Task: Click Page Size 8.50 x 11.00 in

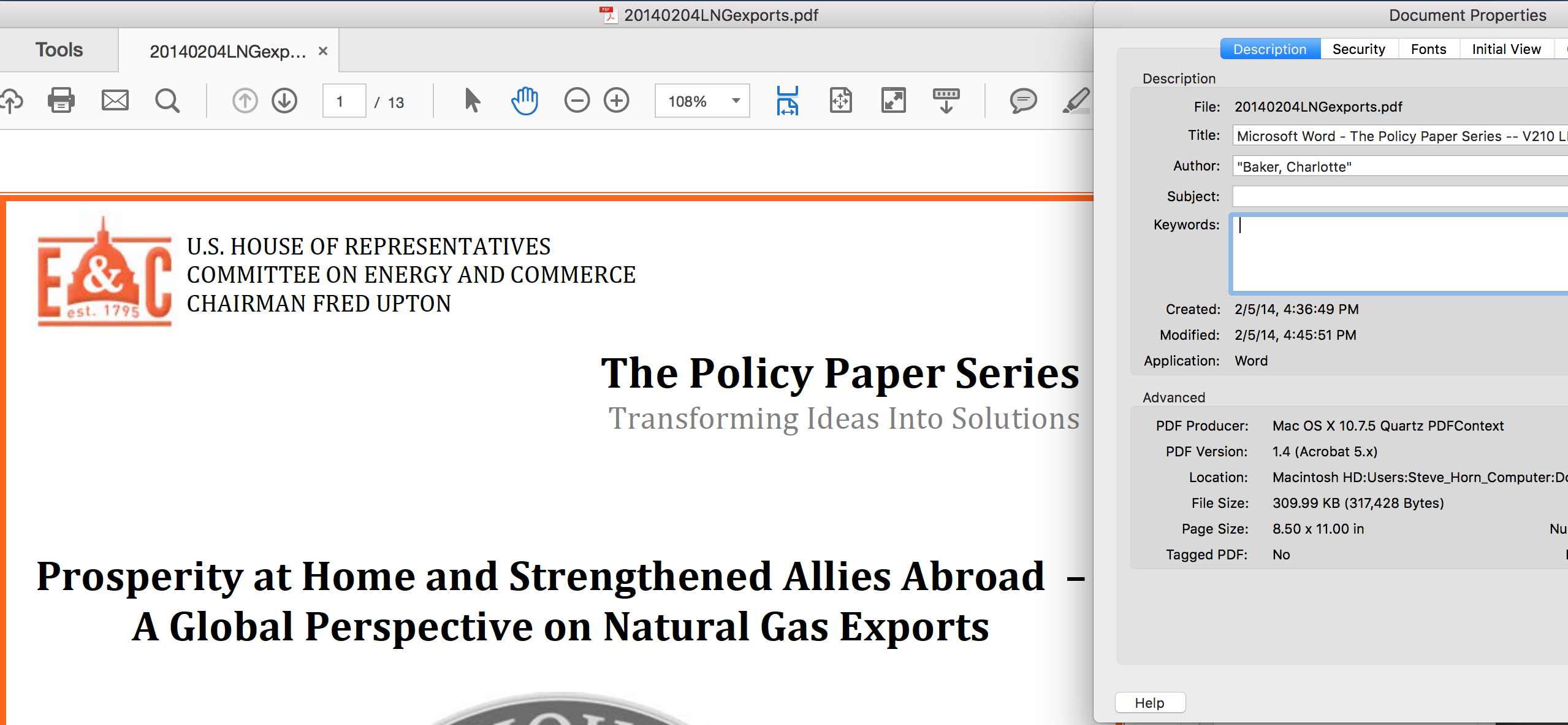Action: 1318,529
